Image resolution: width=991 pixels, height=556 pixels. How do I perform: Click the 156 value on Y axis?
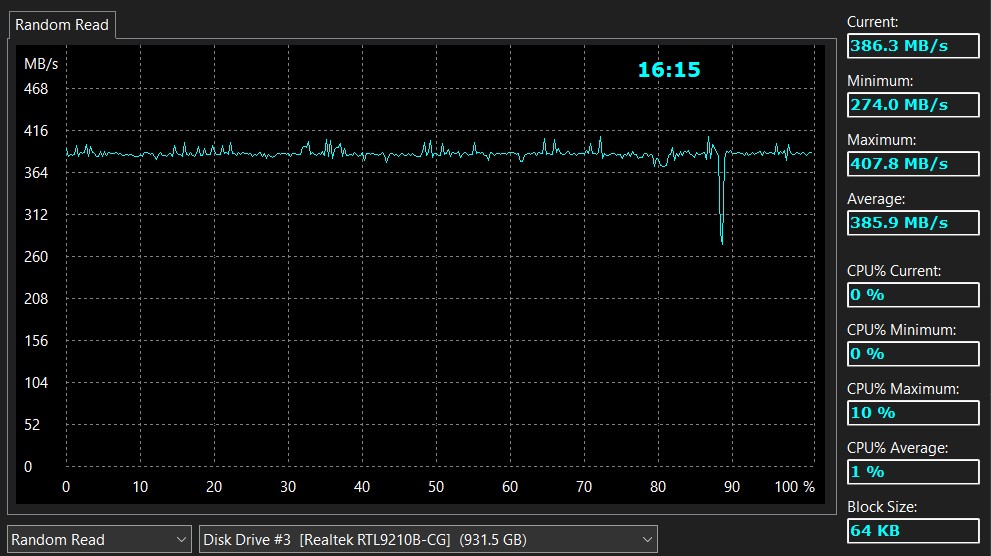click(x=36, y=341)
